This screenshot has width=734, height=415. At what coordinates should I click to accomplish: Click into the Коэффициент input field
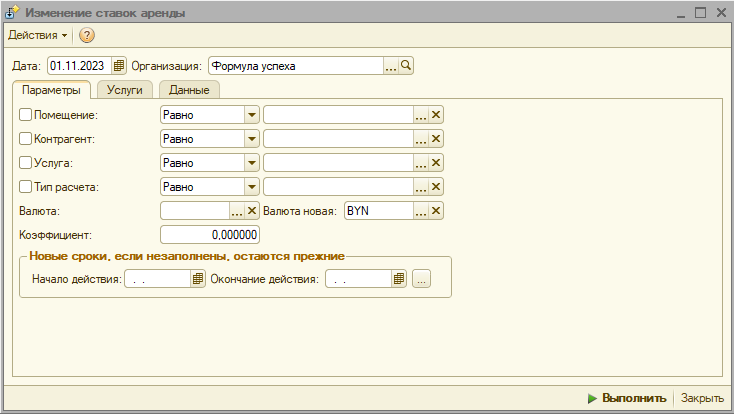(x=210, y=235)
